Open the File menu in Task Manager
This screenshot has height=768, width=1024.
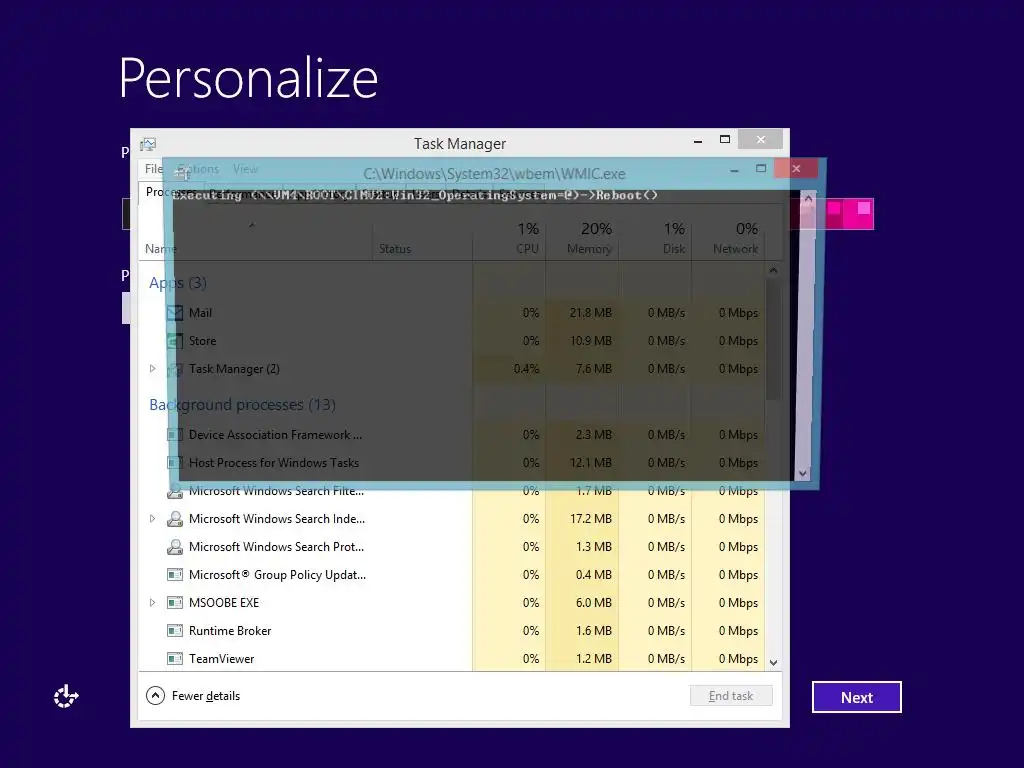(153, 169)
